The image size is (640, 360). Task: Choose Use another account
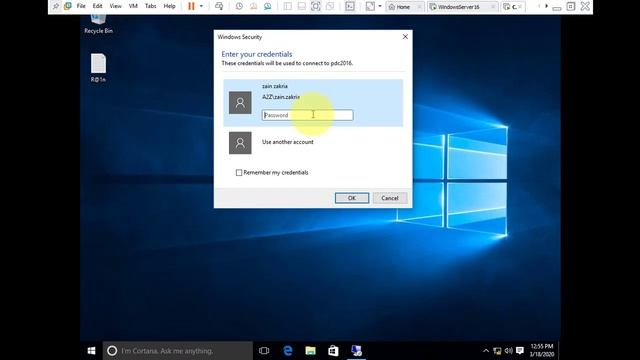click(x=288, y=142)
